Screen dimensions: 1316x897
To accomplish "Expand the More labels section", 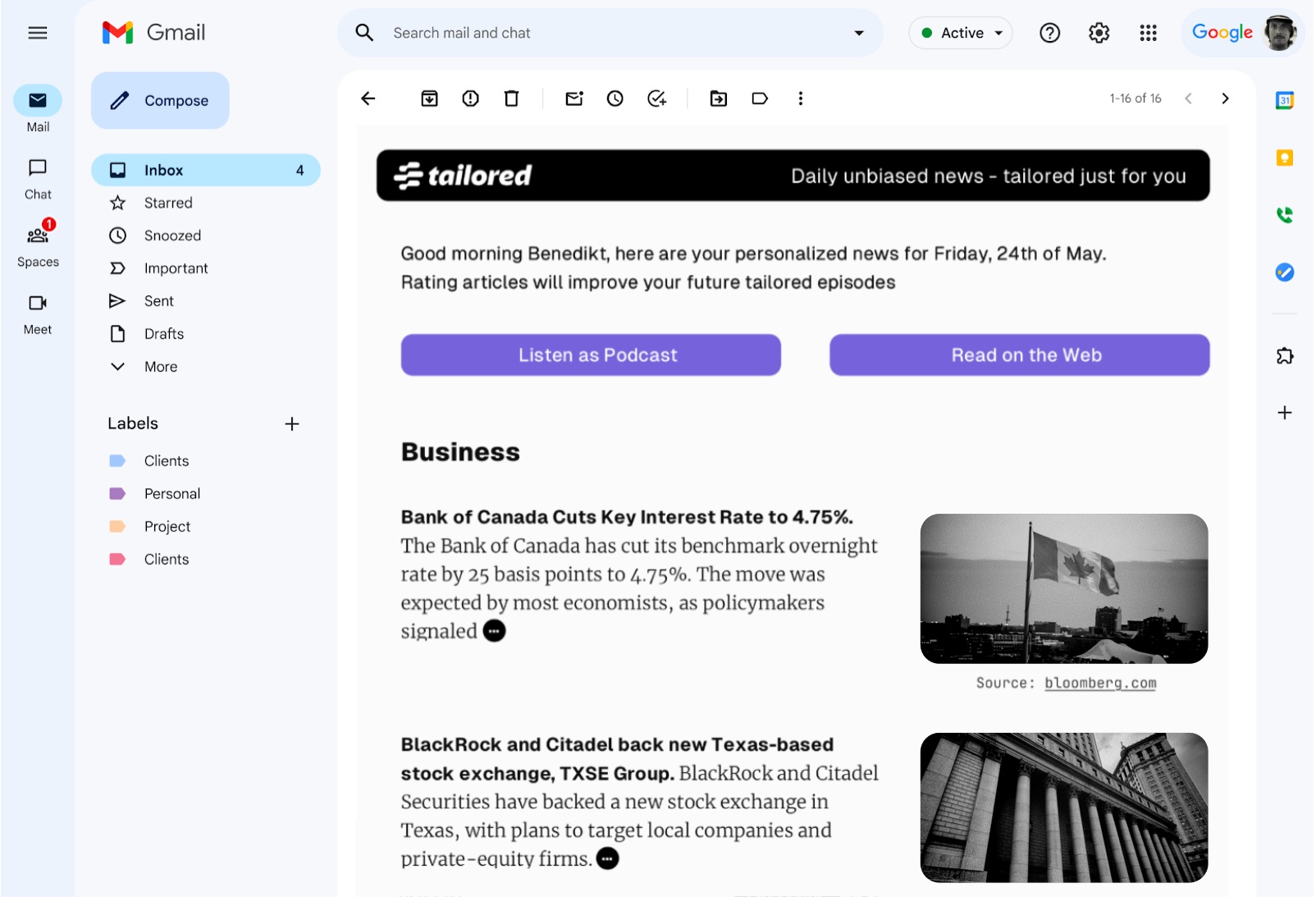I will (159, 367).
